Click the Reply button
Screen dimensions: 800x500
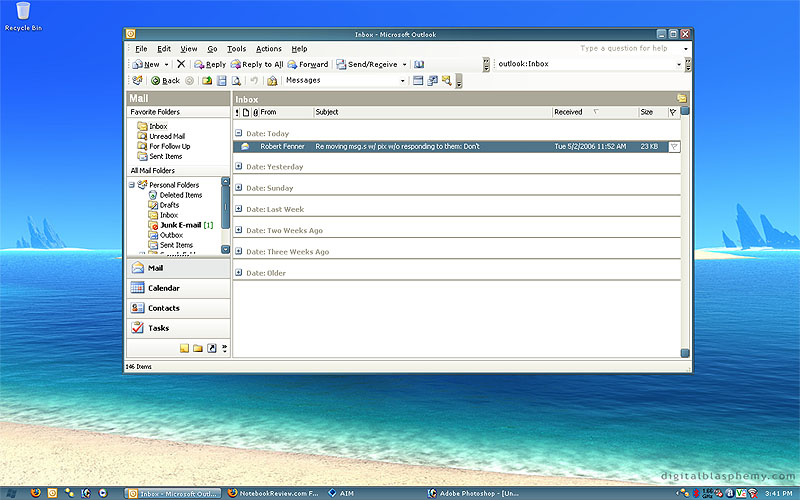coord(210,64)
